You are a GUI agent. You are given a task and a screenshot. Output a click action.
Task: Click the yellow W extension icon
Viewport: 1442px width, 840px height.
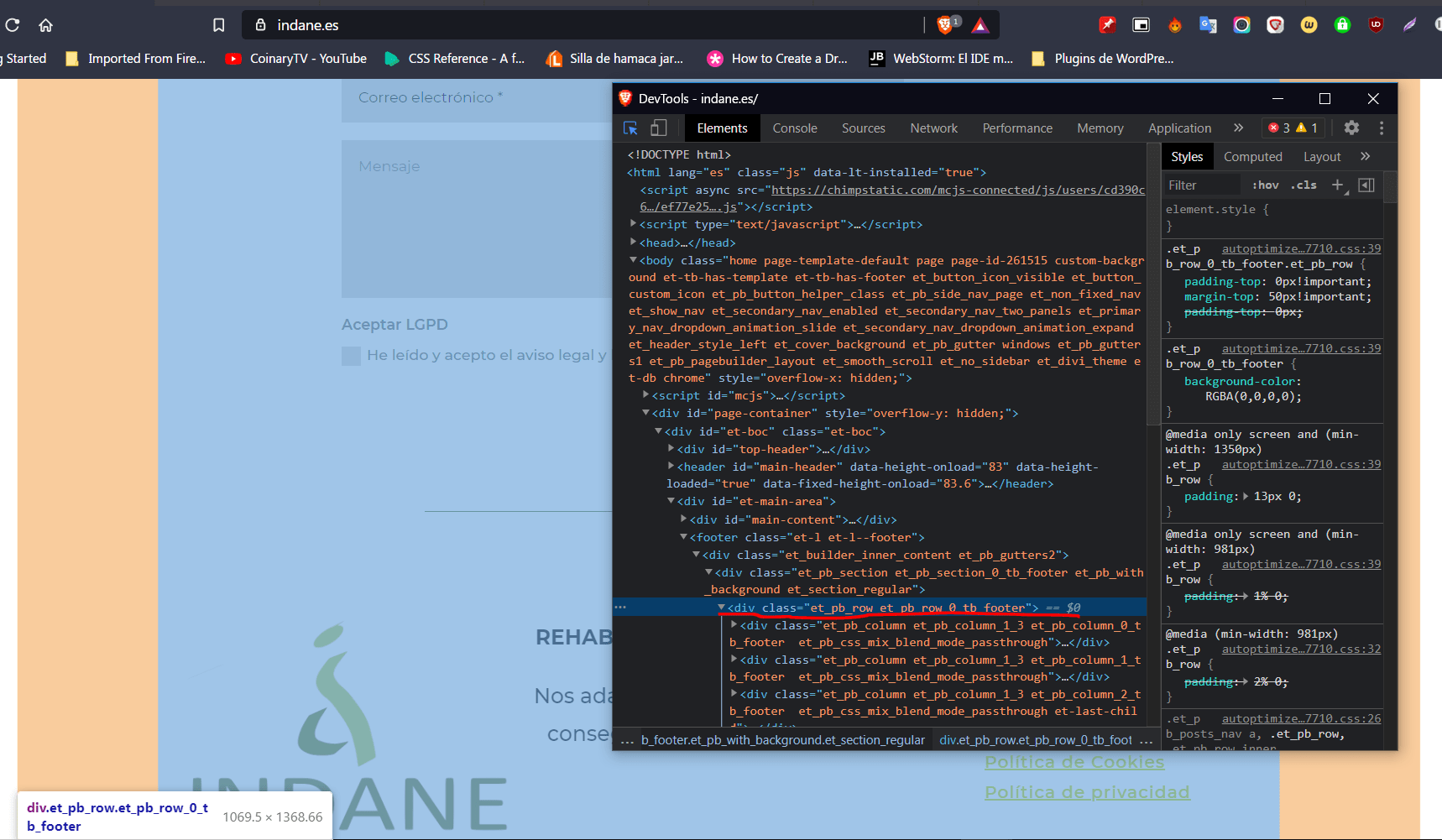1309,25
